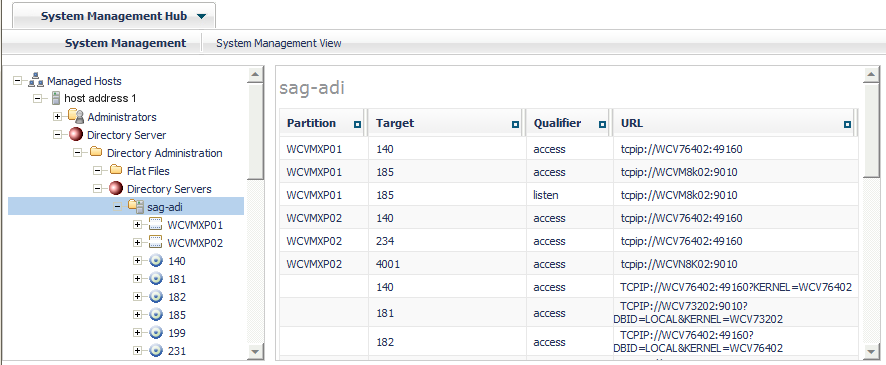Click the sag-adi directory server icon
The height and width of the screenshot is (365, 886).
pos(136,206)
